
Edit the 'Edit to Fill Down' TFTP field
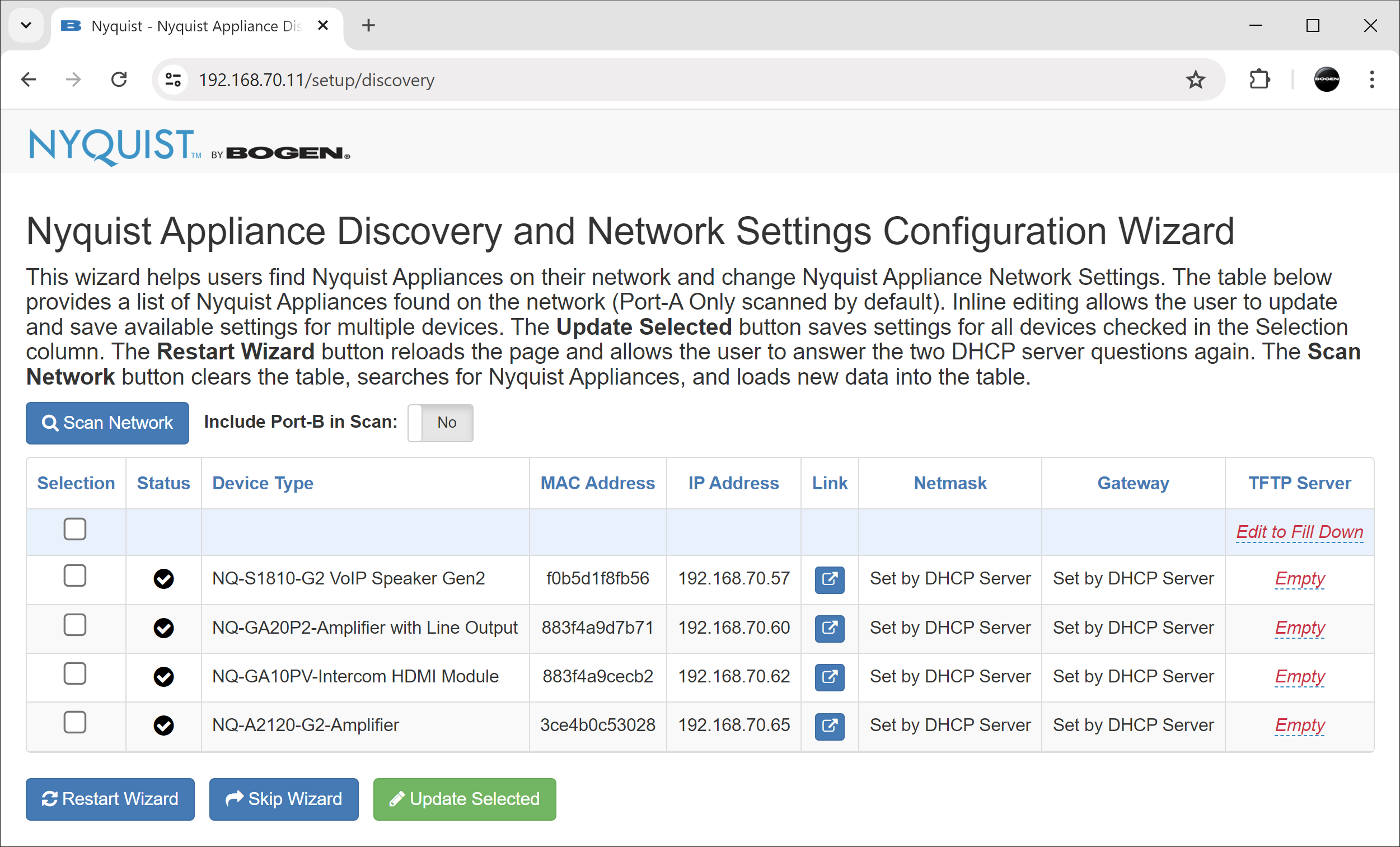[1299, 532]
